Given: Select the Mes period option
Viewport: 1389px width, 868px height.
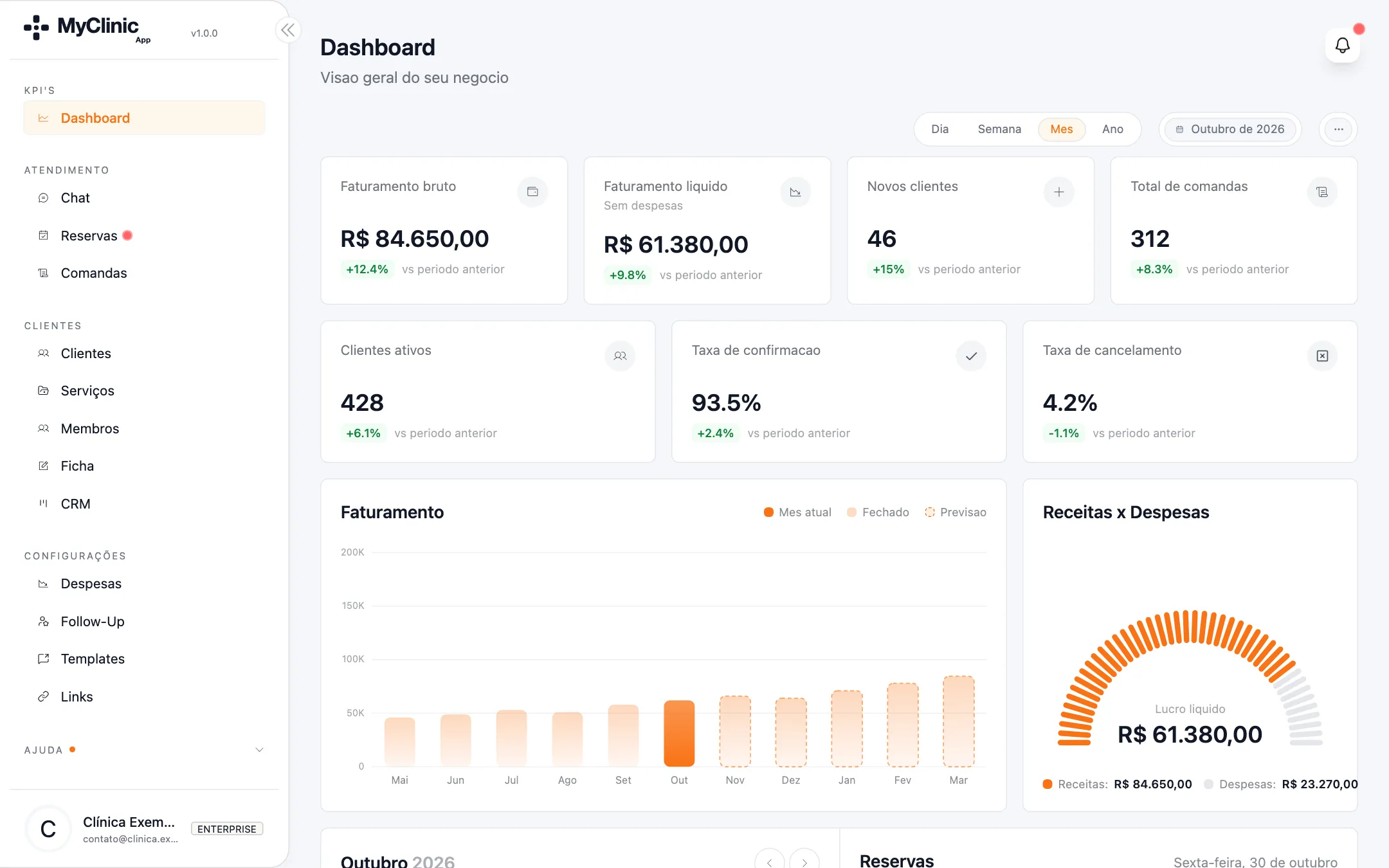Looking at the screenshot, I should 1062,129.
